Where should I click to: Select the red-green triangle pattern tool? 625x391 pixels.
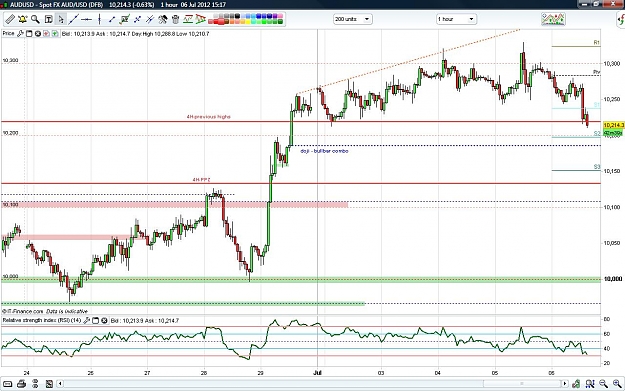click(200, 19)
